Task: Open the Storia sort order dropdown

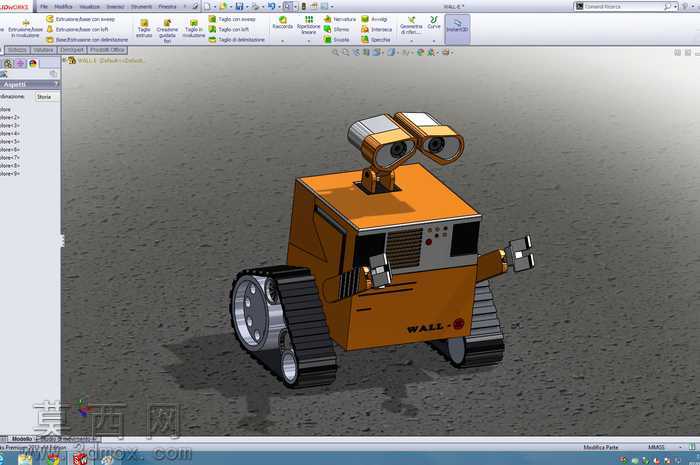Action: click(47, 97)
